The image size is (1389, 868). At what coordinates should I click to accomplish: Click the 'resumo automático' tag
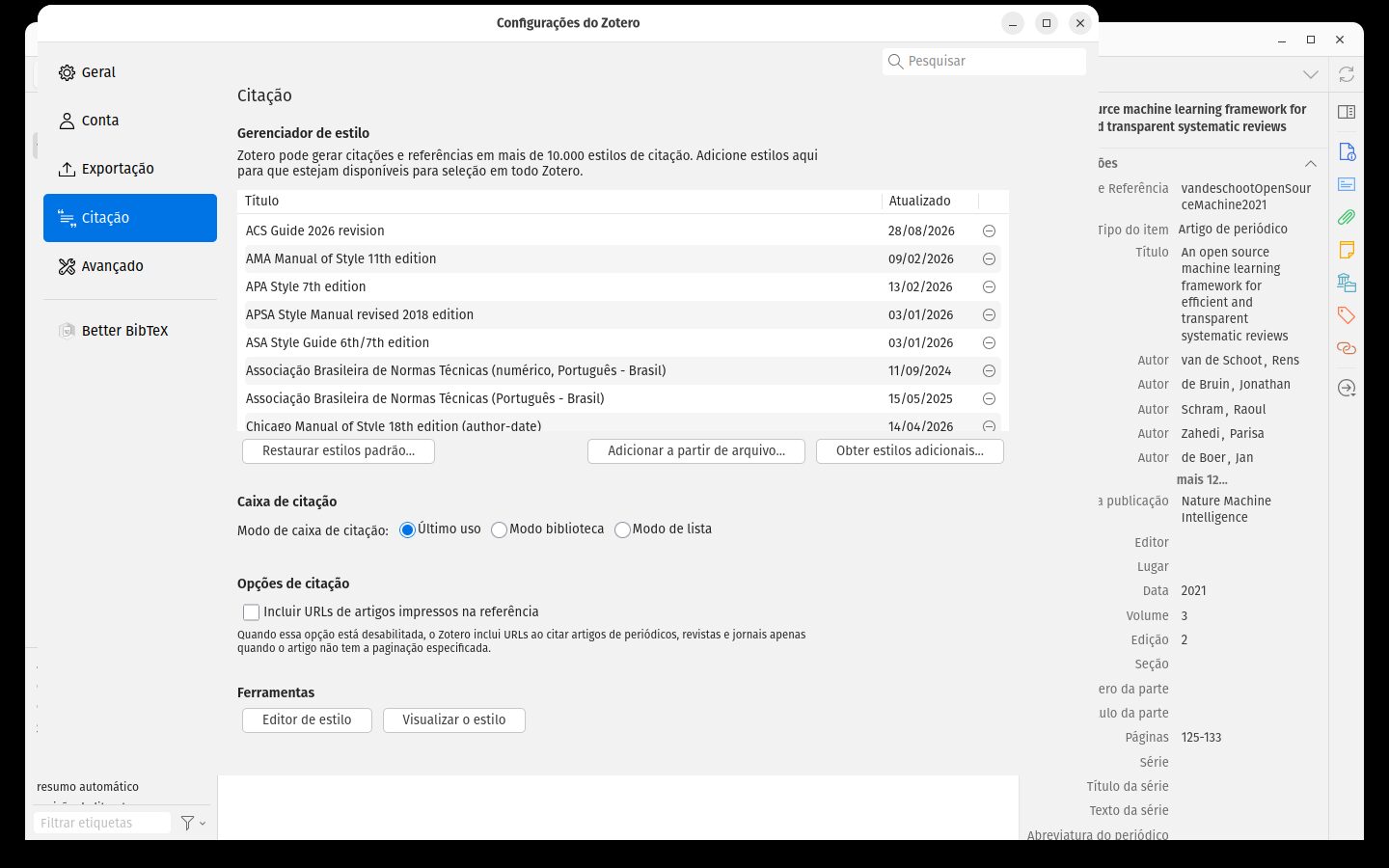click(88, 787)
